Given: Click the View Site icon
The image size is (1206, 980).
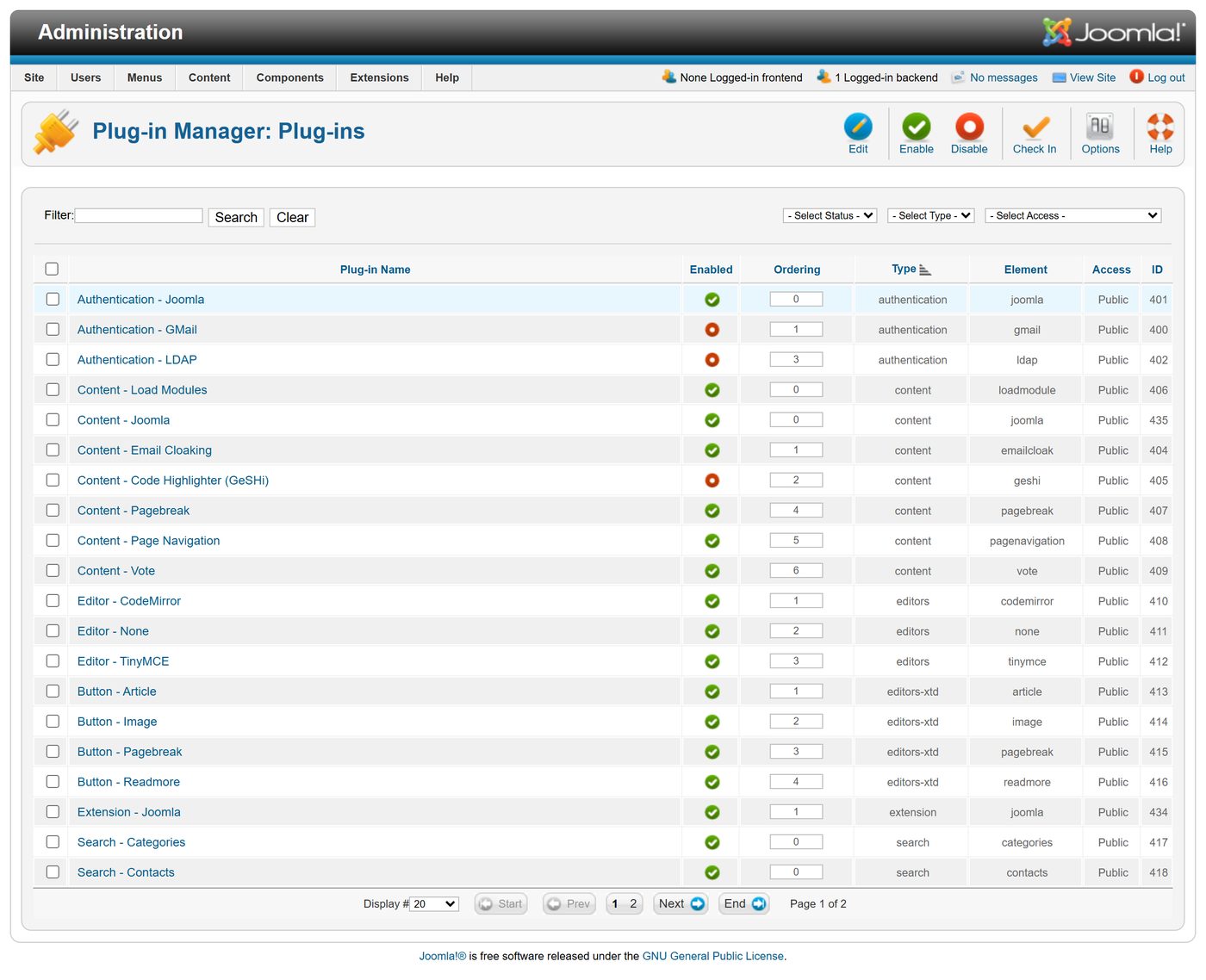Looking at the screenshot, I should [1060, 78].
